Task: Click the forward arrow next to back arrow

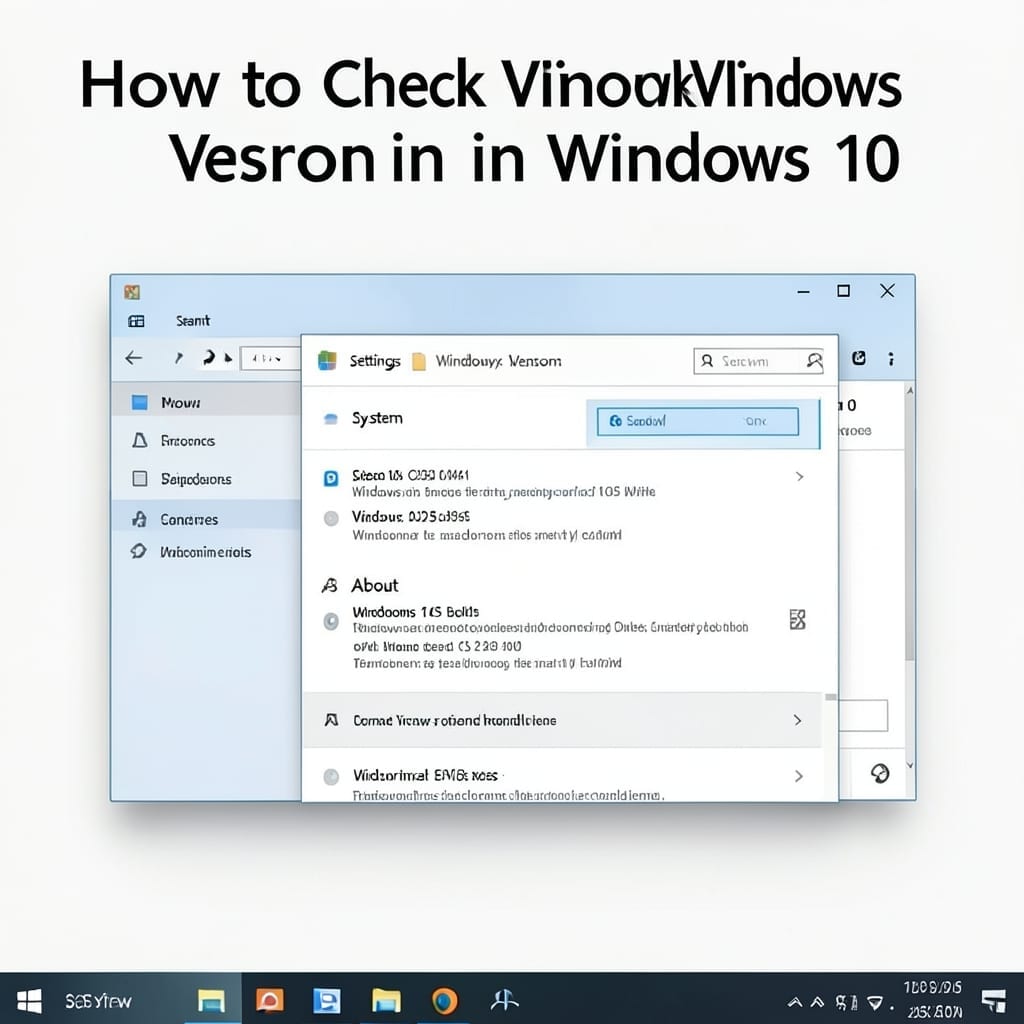Action: pos(178,358)
